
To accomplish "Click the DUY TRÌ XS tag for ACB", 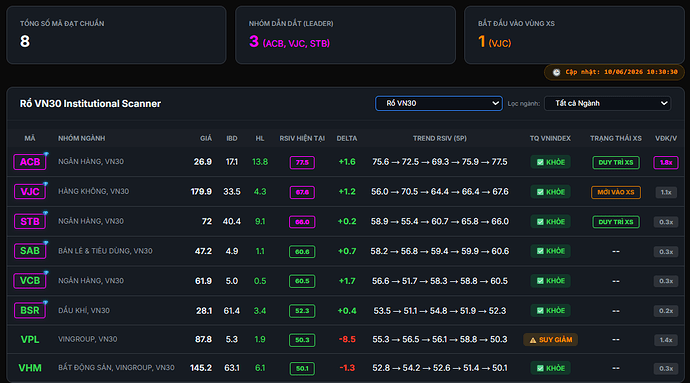I will pyautogui.click(x=616, y=162).
